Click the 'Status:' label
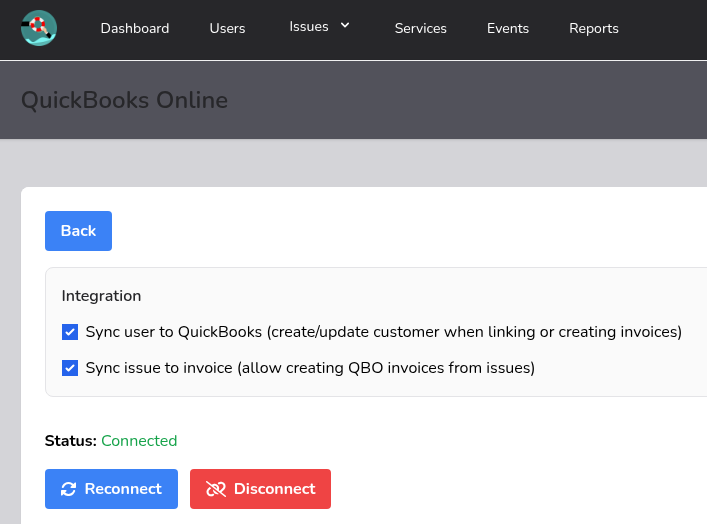This screenshot has width=707, height=524. point(71,441)
